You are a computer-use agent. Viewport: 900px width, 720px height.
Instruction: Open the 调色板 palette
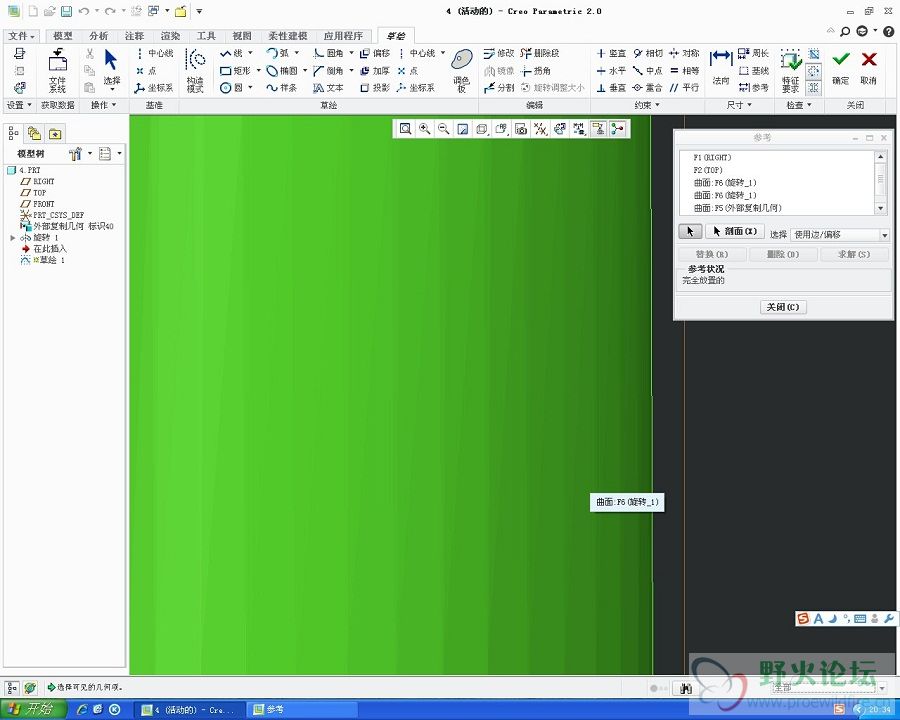coord(461,71)
